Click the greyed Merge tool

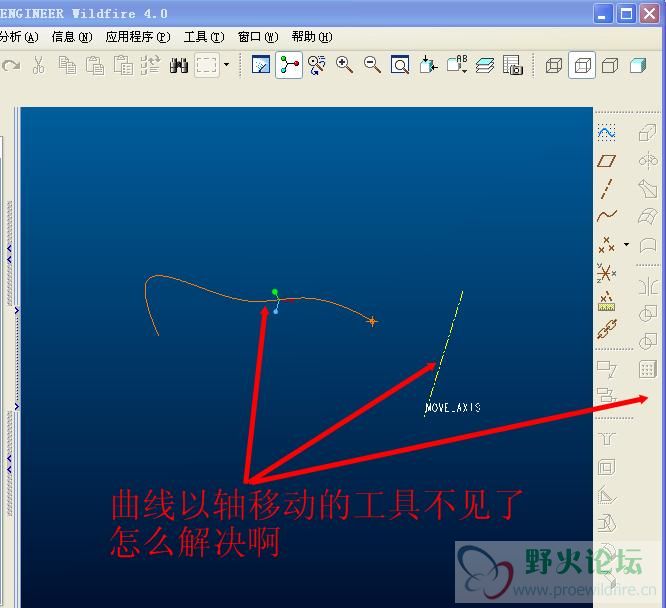point(648,314)
